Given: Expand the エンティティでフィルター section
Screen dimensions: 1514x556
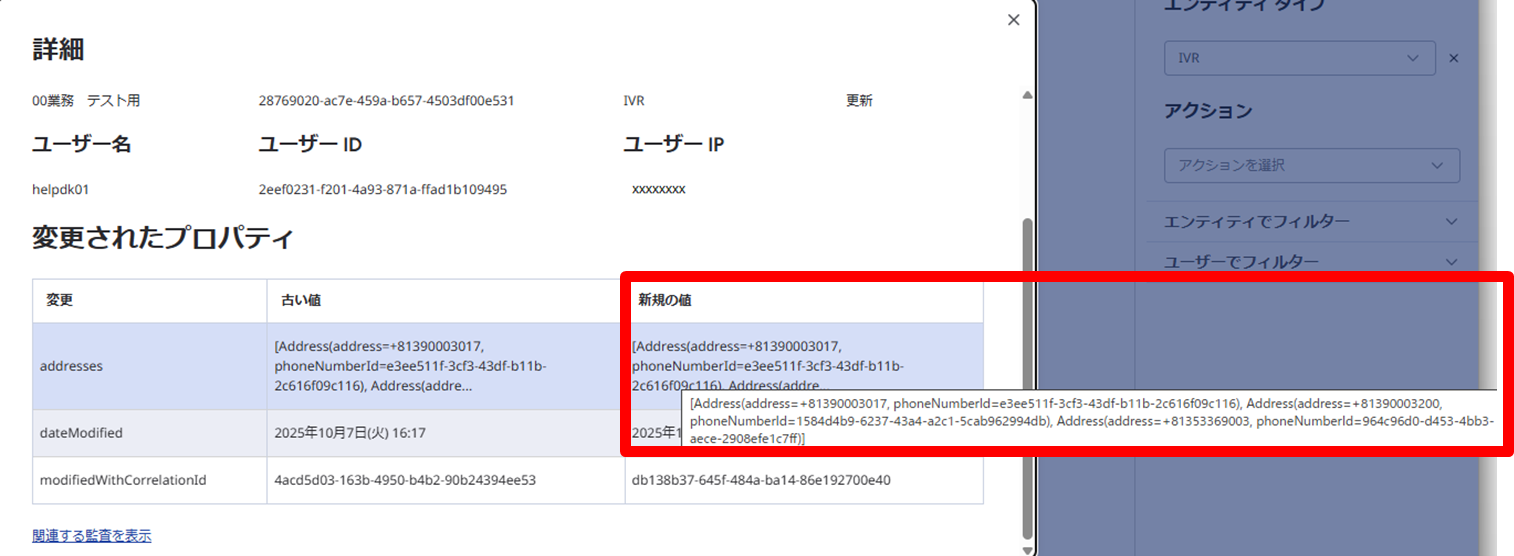Looking at the screenshot, I should tap(1311, 221).
